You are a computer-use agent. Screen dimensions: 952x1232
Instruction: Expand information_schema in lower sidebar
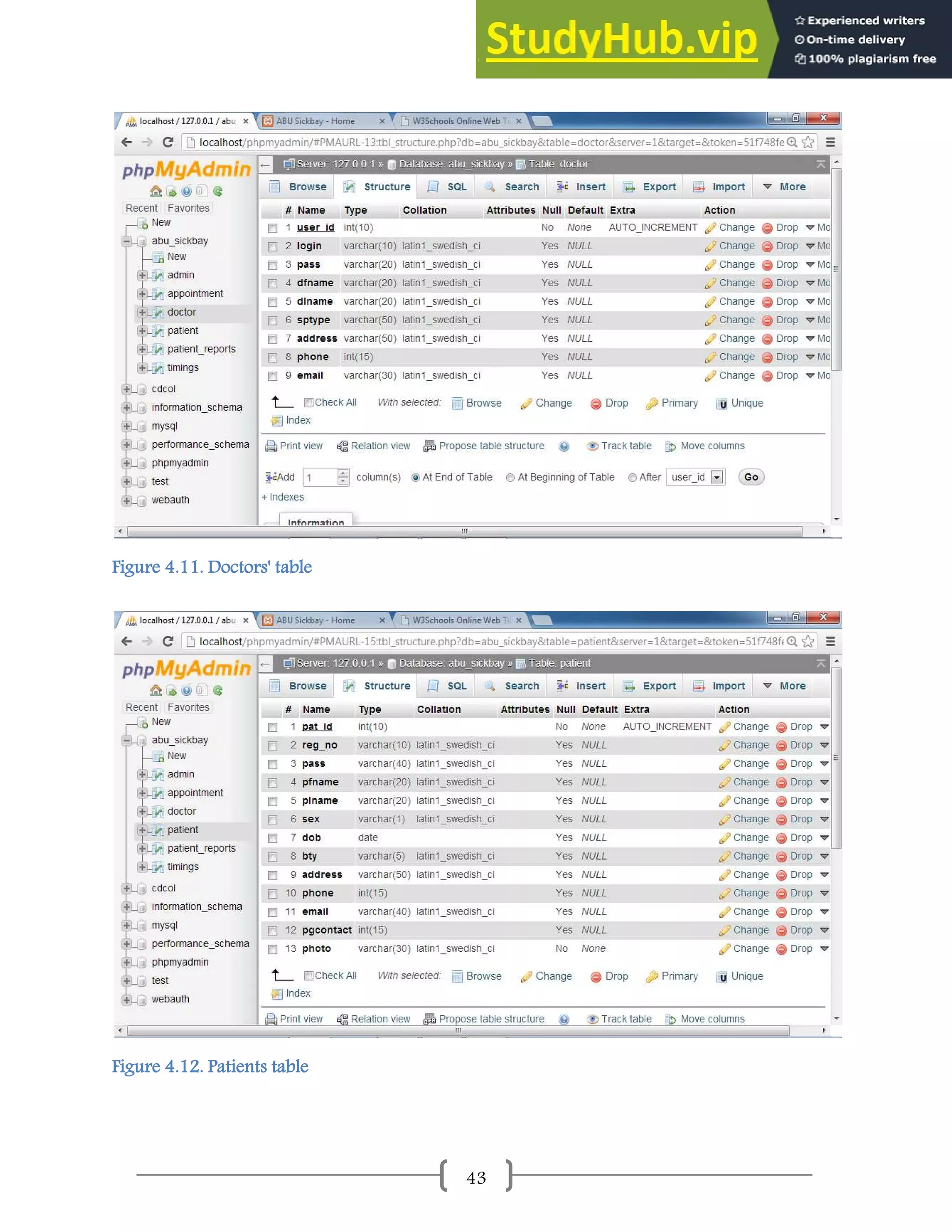[x=127, y=907]
